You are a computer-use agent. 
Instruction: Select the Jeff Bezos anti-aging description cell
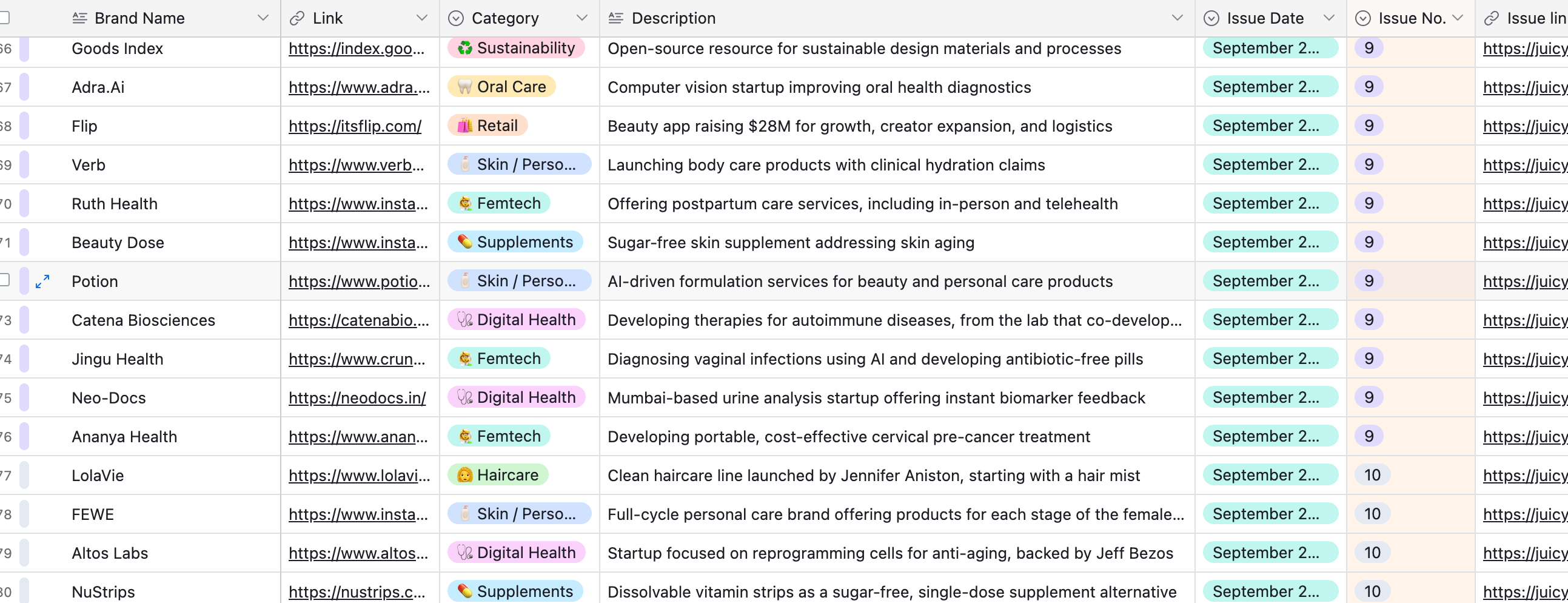(897, 553)
